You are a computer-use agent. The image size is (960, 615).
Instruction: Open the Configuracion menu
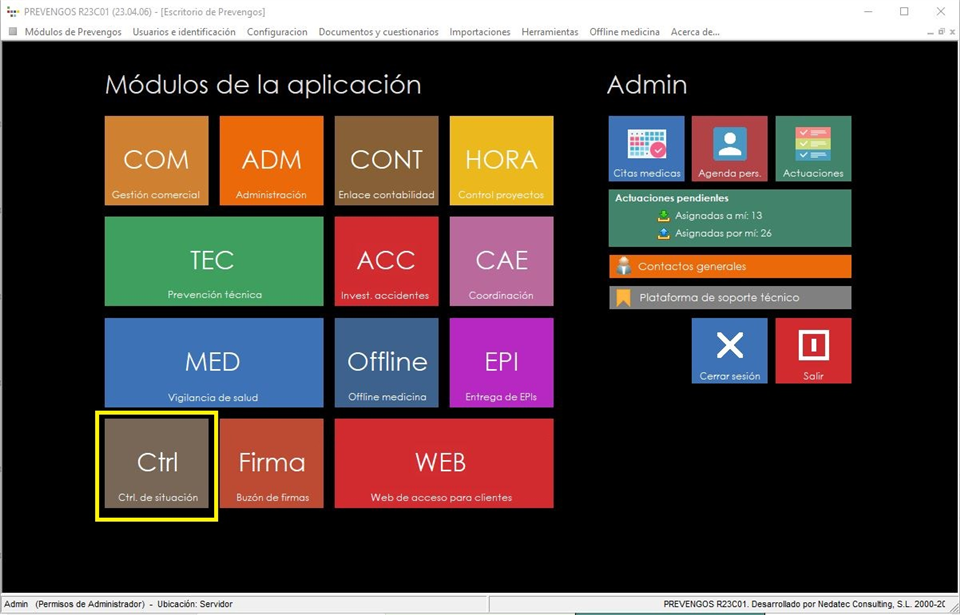277,32
